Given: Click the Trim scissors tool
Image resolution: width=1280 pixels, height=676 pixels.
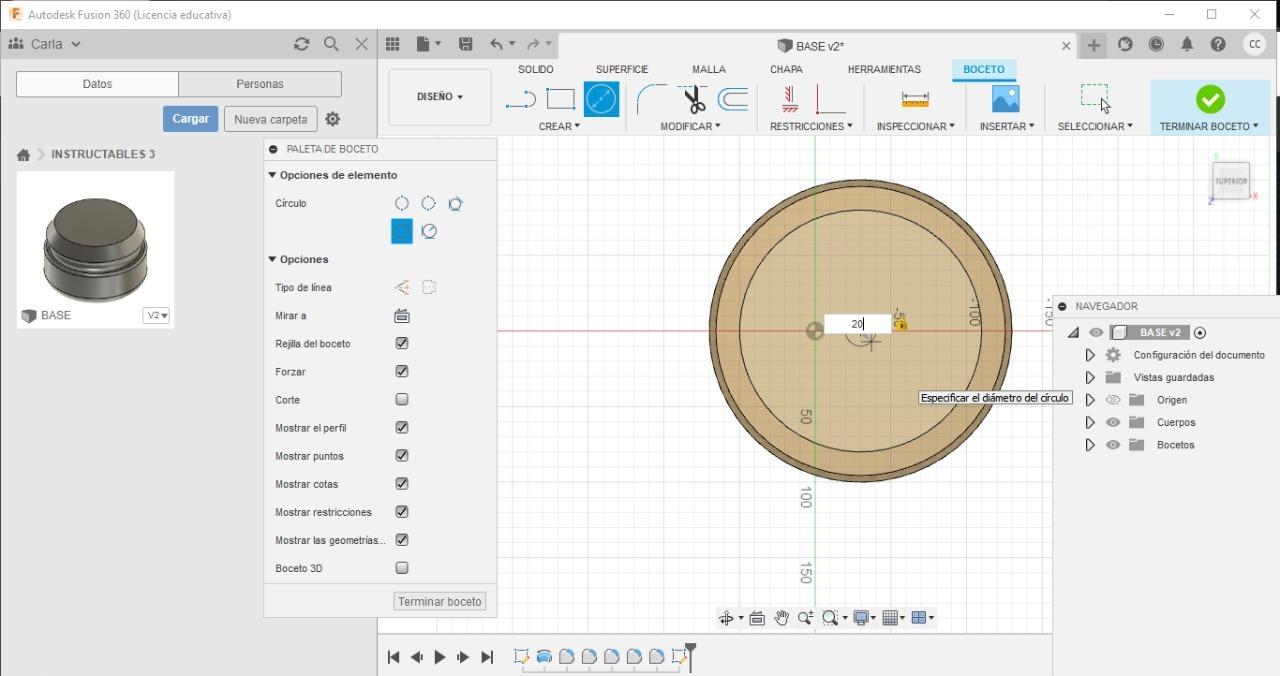Looking at the screenshot, I should [694, 99].
